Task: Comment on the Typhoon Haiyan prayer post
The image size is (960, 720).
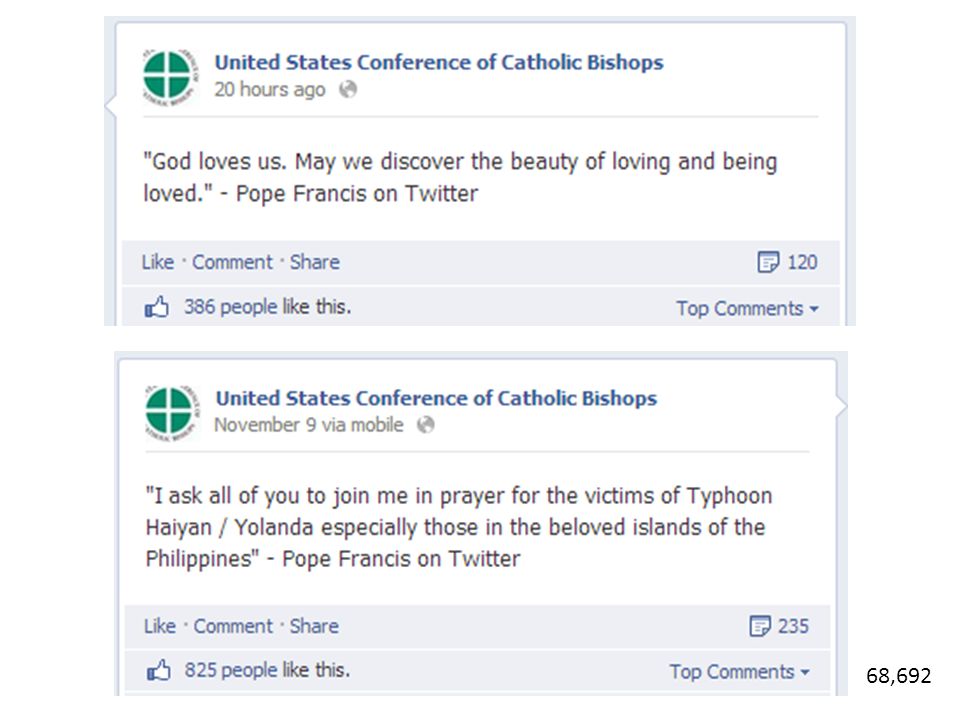Action: [233, 626]
